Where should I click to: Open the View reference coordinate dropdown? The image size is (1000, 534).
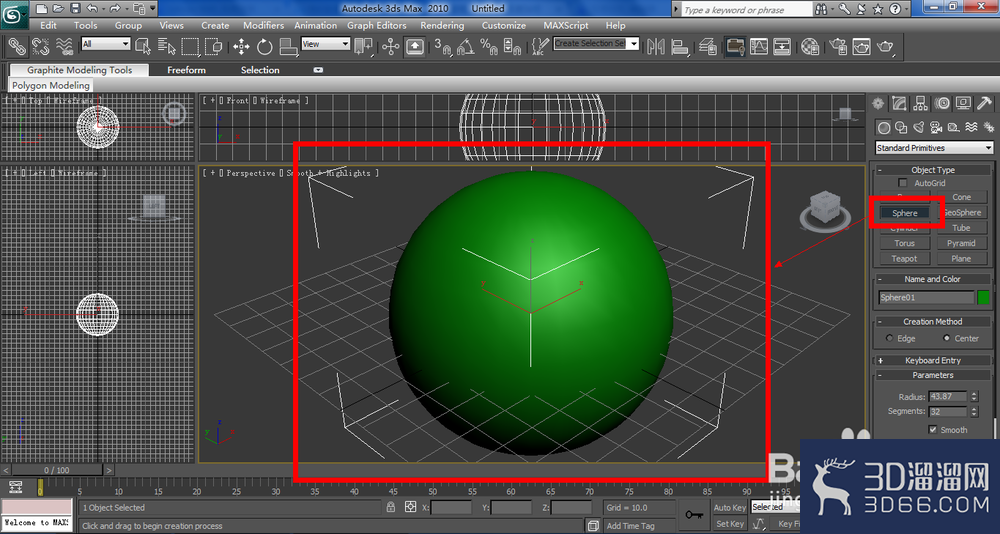coord(326,44)
